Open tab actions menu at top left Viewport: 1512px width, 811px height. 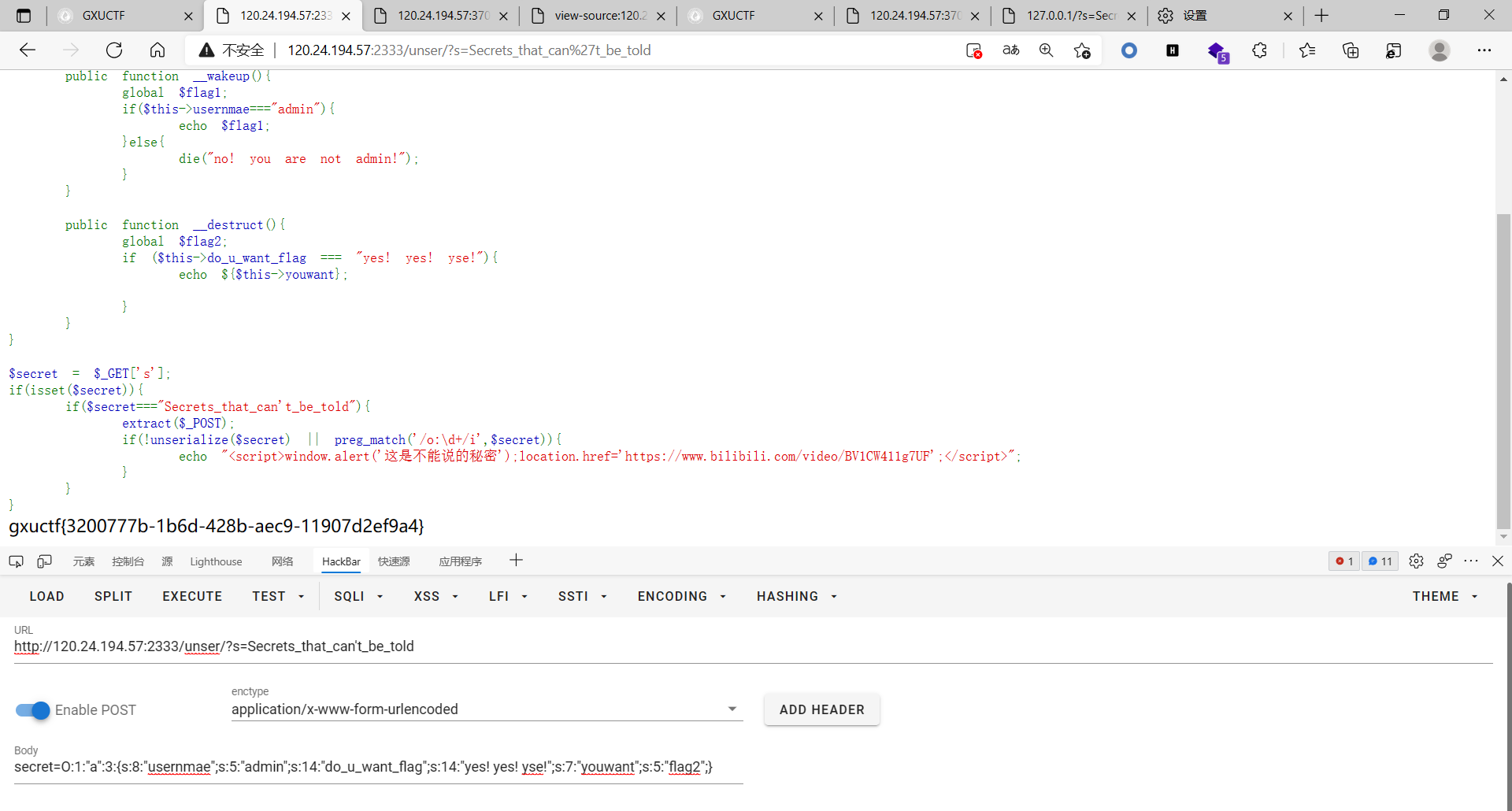click(x=24, y=16)
